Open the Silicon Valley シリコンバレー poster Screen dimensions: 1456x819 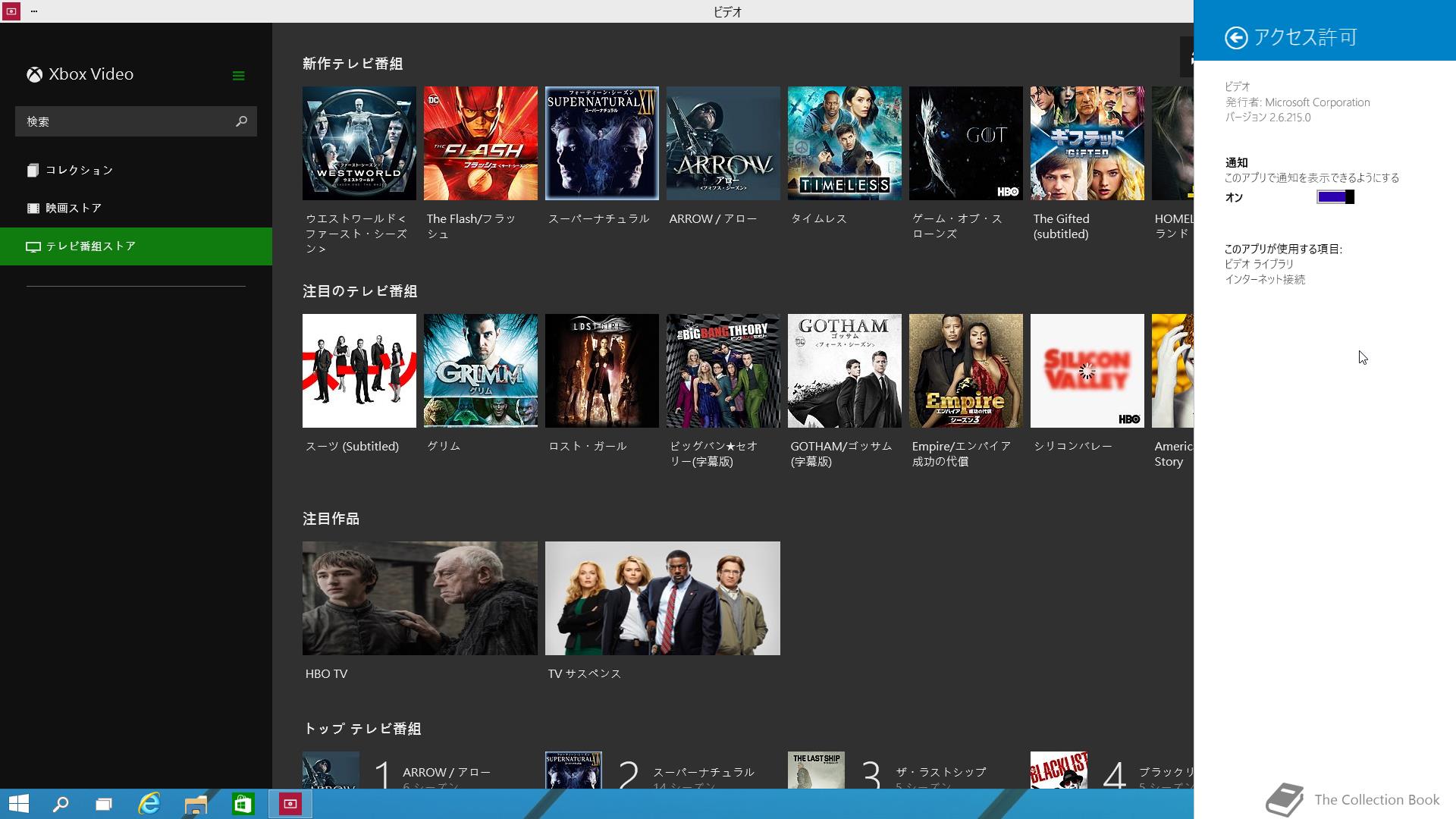pyautogui.click(x=1087, y=371)
